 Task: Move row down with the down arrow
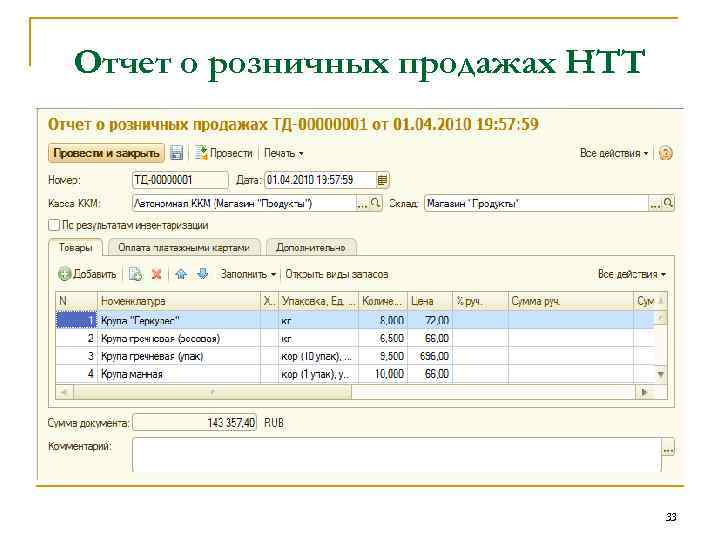(202, 274)
